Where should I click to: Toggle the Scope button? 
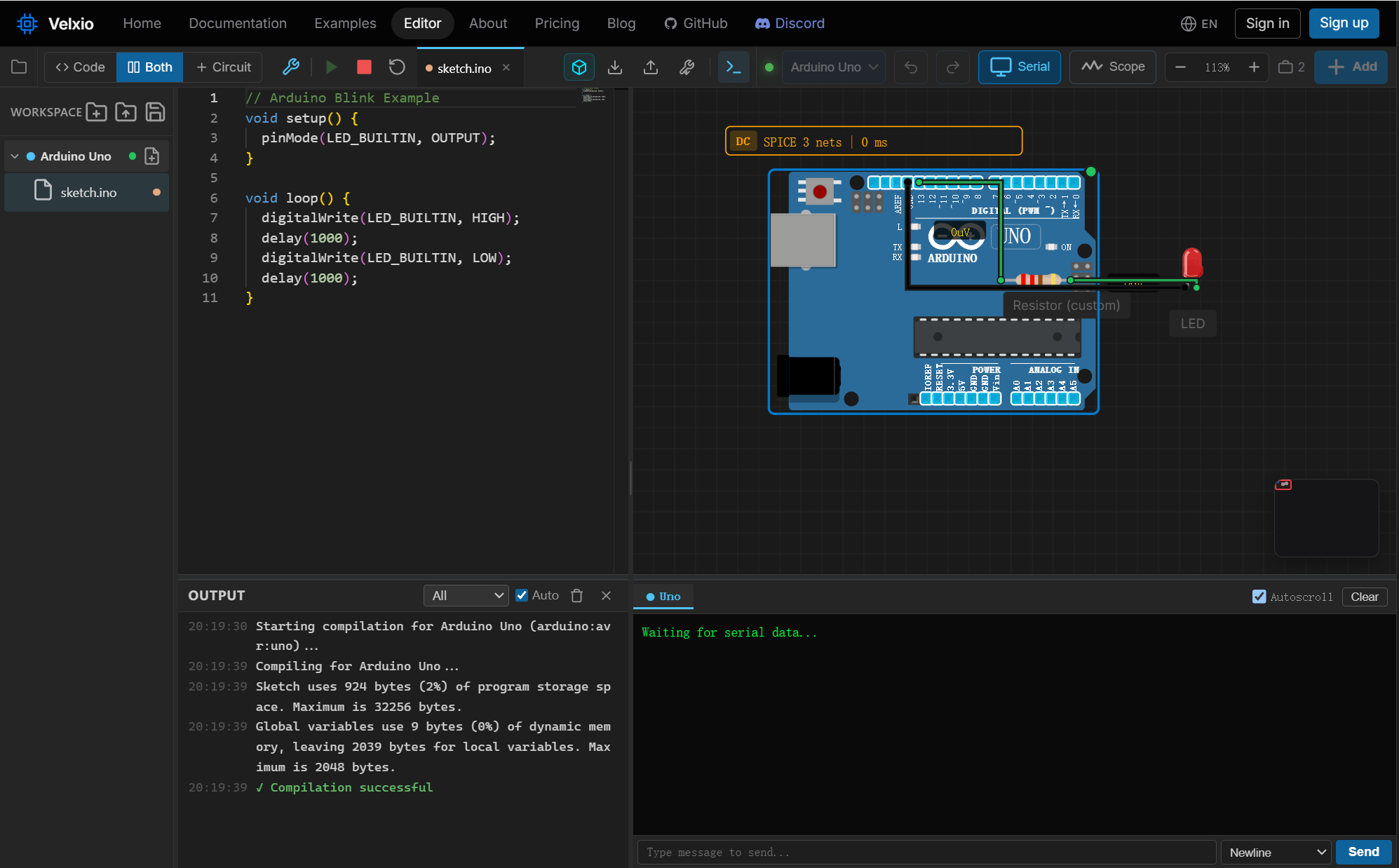point(1112,67)
